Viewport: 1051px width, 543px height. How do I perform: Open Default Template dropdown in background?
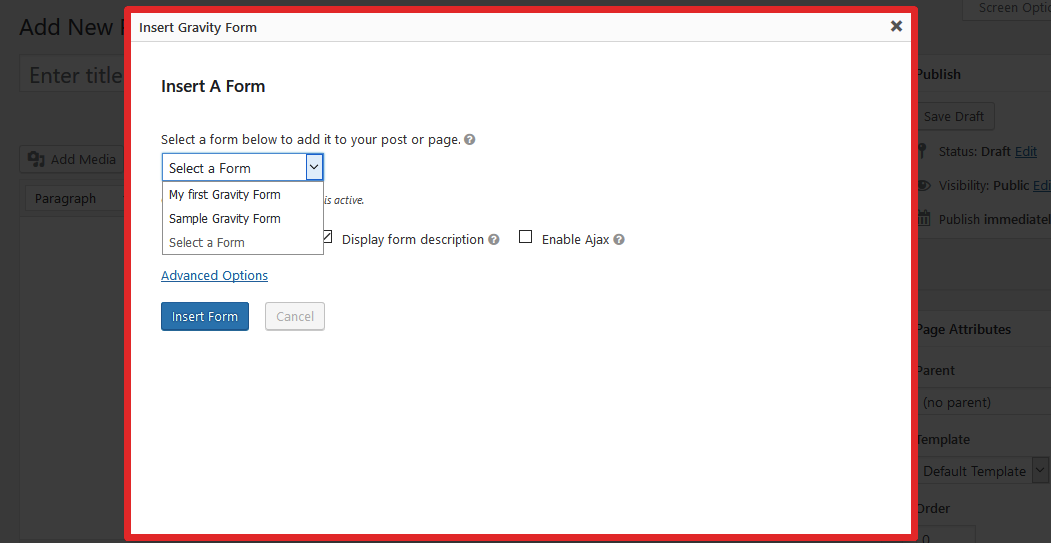(981, 471)
